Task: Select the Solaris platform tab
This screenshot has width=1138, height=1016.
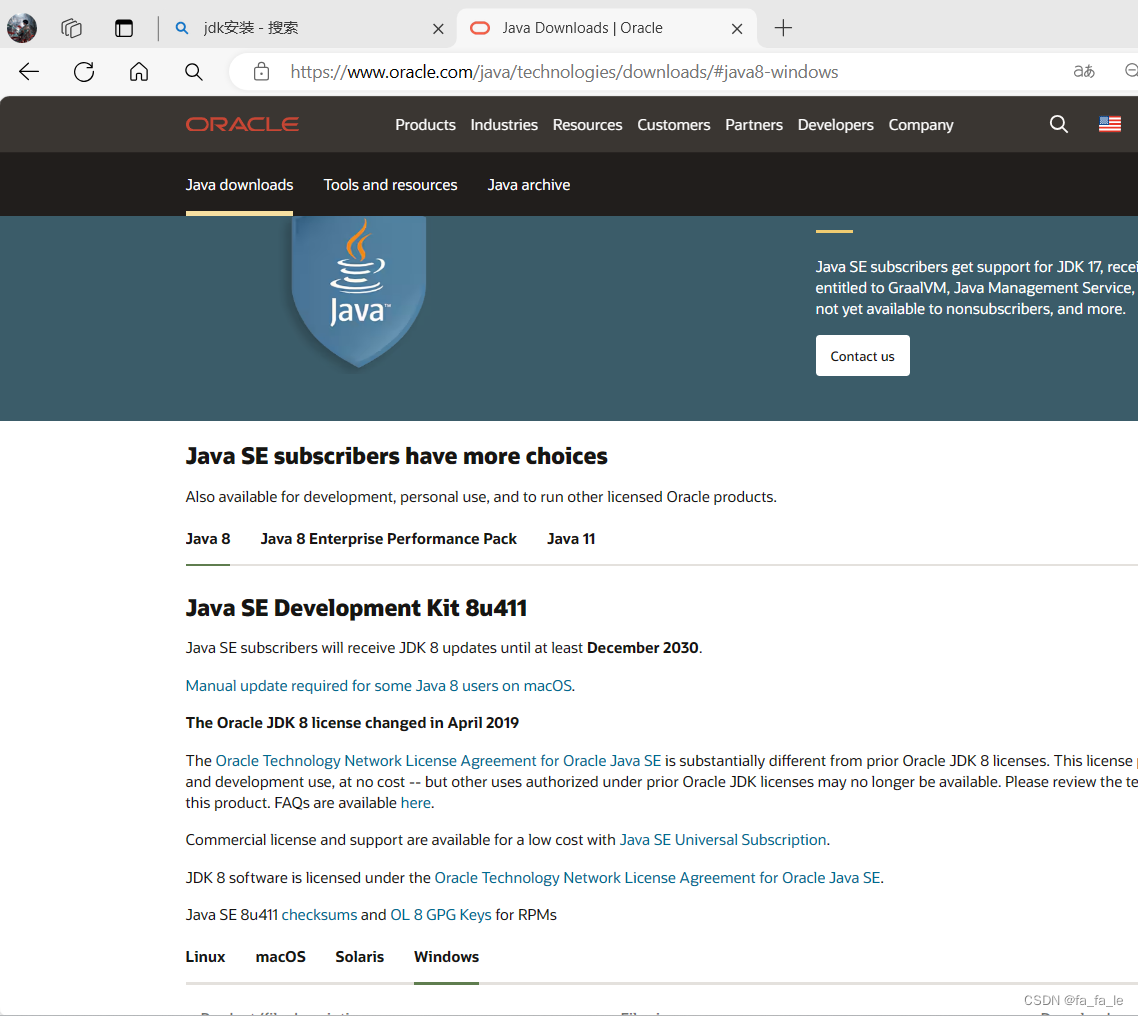Action: (359, 956)
